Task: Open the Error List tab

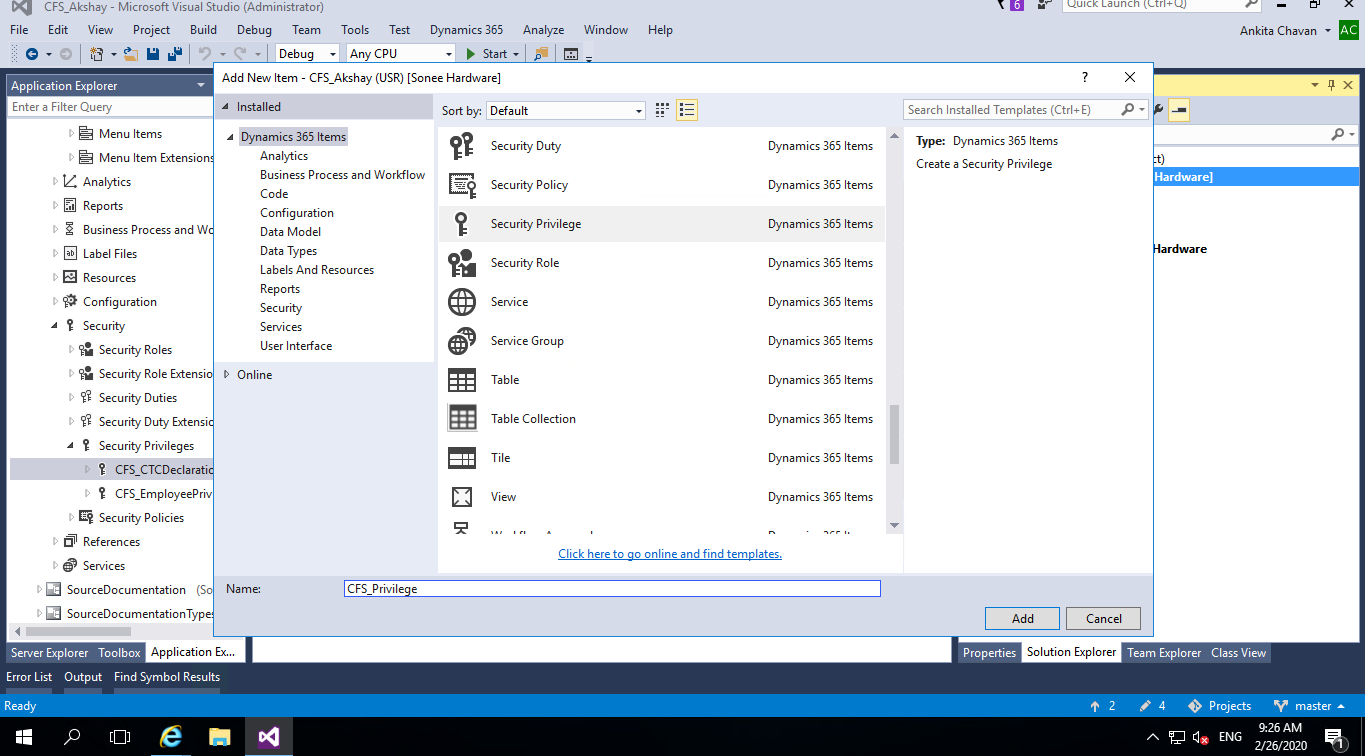Action: click(29, 677)
